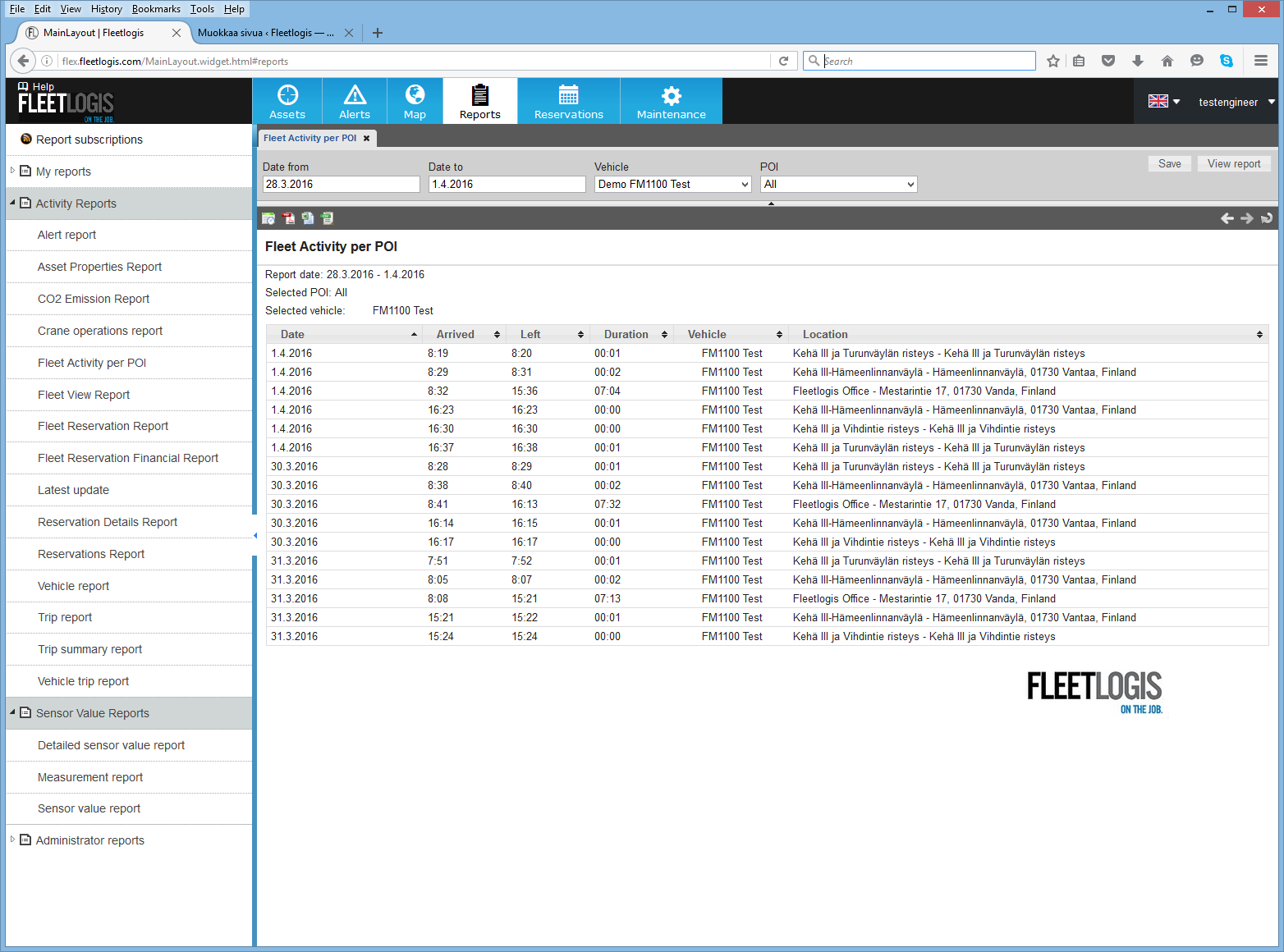The width and height of the screenshot is (1284, 952).
Task: Export report to PDF
Action: [288, 218]
